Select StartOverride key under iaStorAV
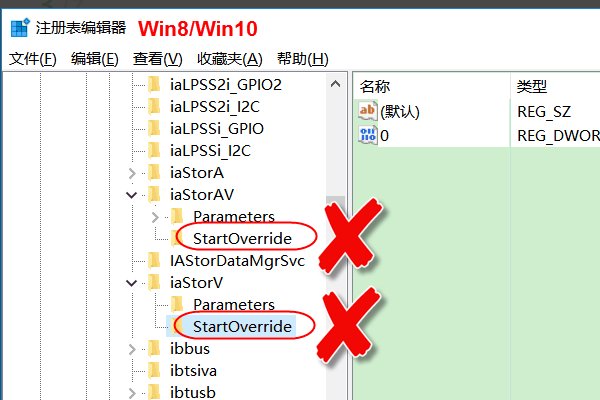 coord(242,238)
